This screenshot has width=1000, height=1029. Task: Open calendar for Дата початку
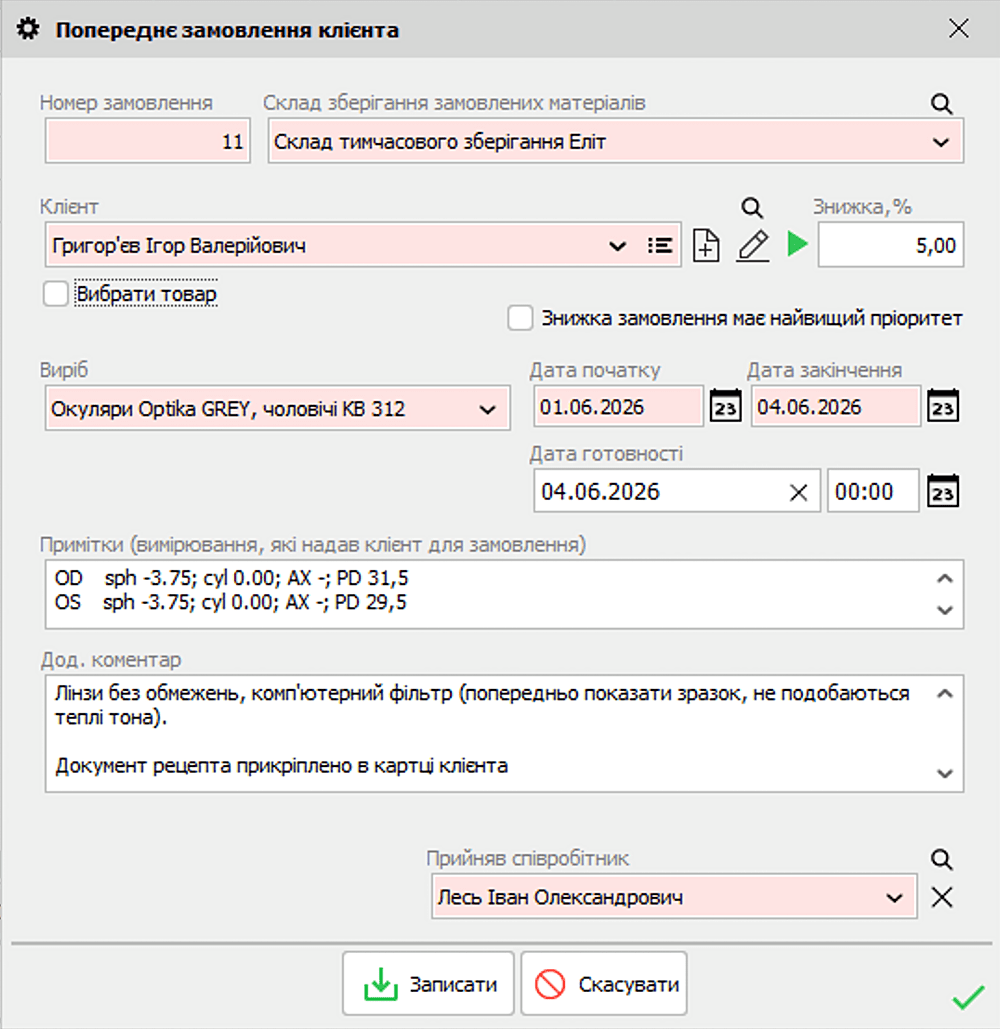pos(725,406)
